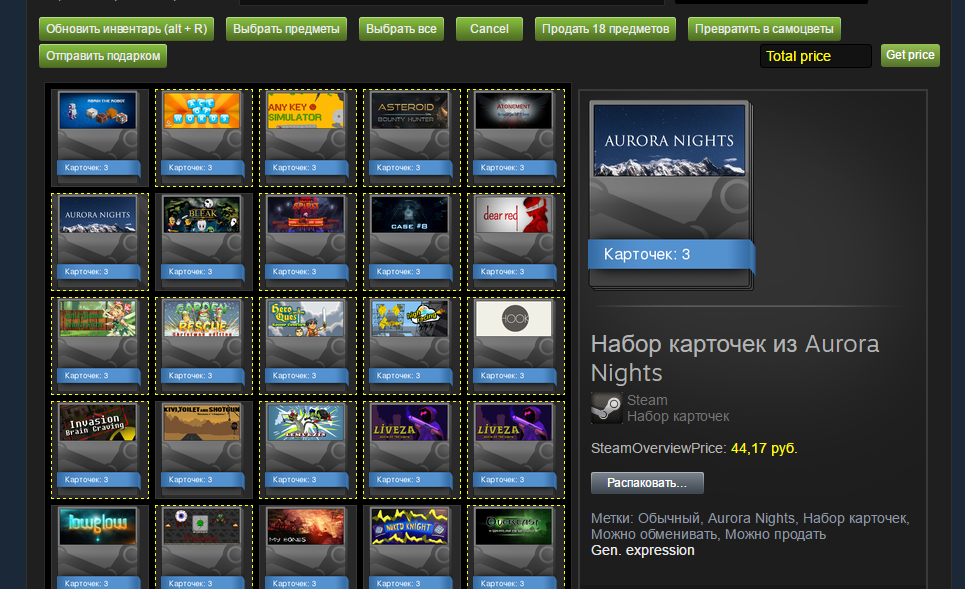Click the Bleak booster pack

pos(204,242)
